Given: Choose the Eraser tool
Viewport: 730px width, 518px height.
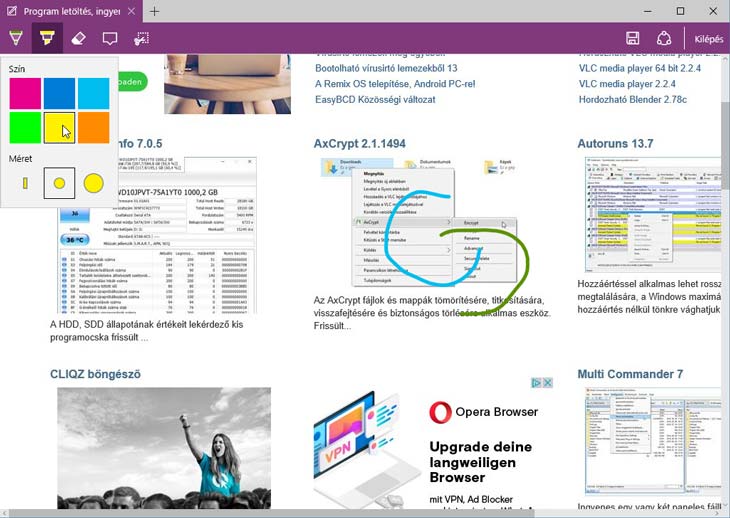Looking at the screenshot, I should pos(79,38).
